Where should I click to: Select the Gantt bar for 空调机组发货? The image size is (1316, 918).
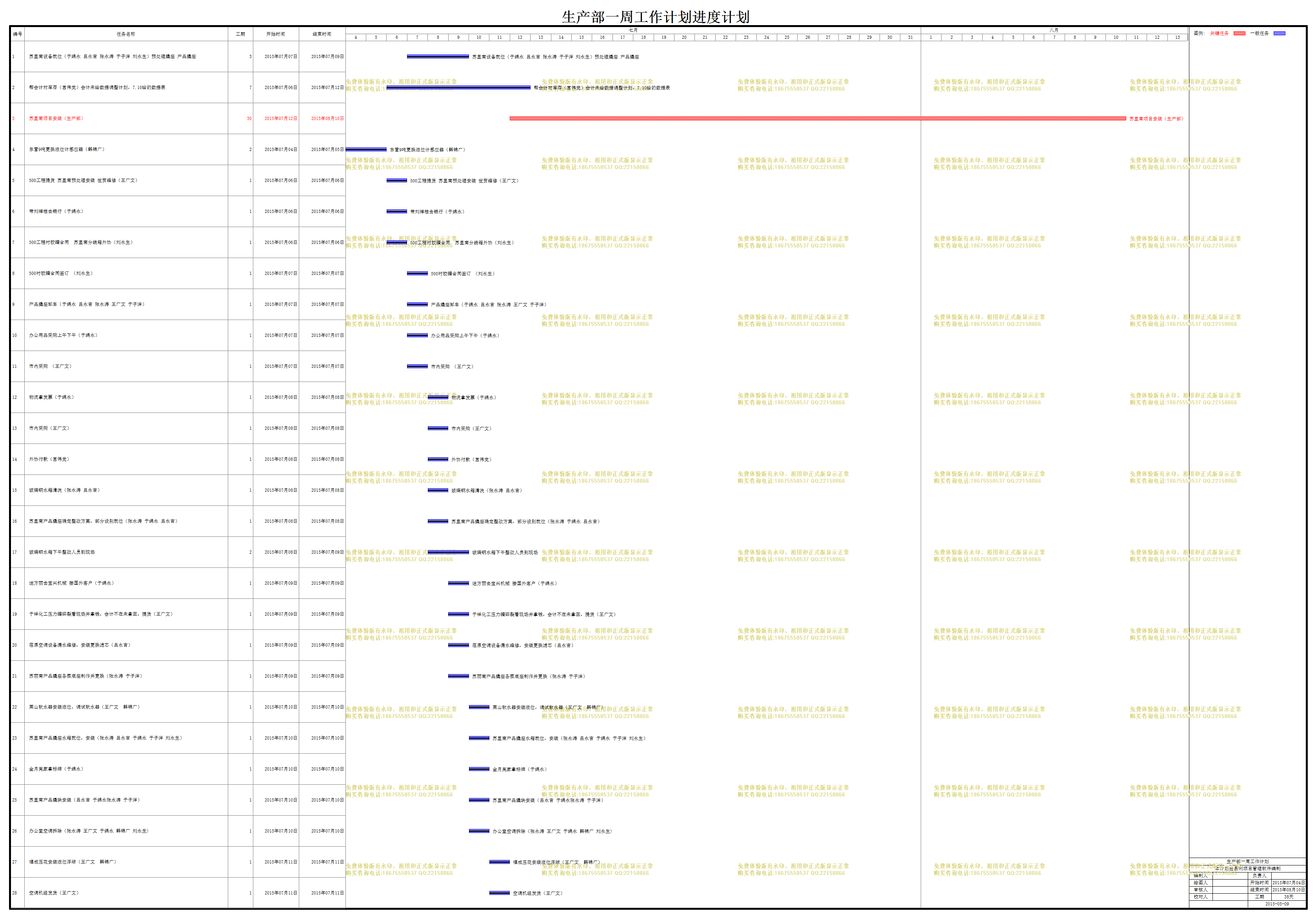tap(499, 893)
